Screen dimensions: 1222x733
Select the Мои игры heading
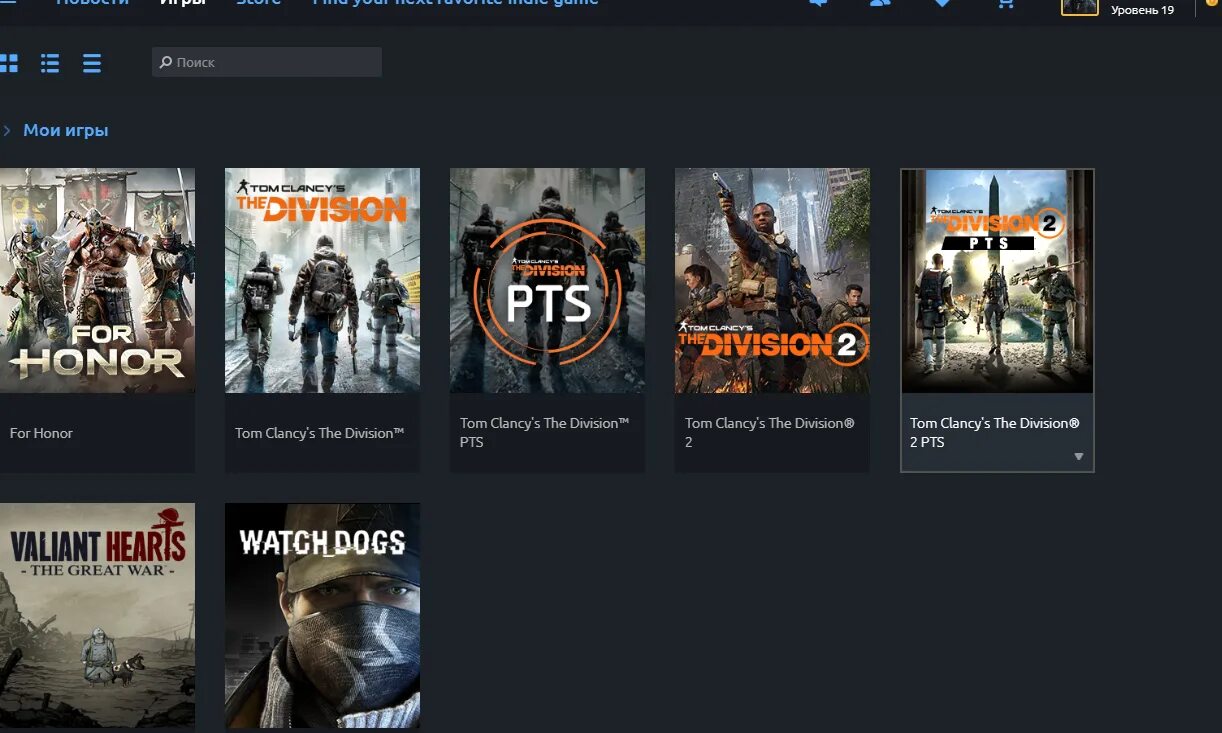[x=66, y=130]
